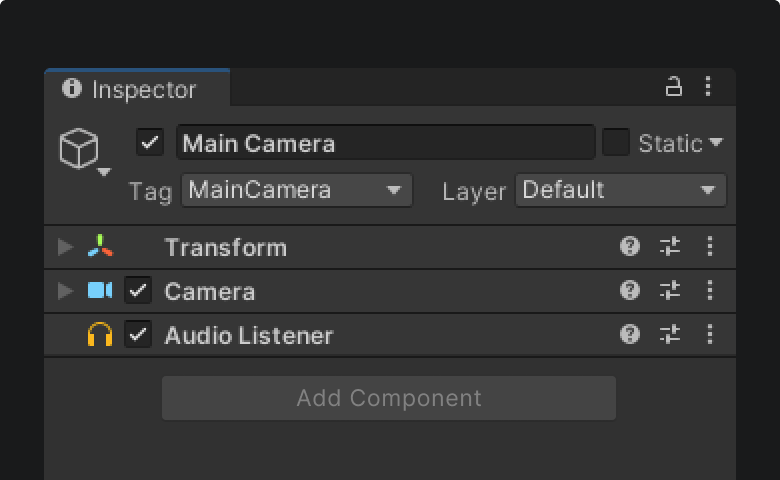This screenshot has width=780, height=480.
Task: Uncheck the Audio Listener enabled checkbox
Action: pos(138,334)
